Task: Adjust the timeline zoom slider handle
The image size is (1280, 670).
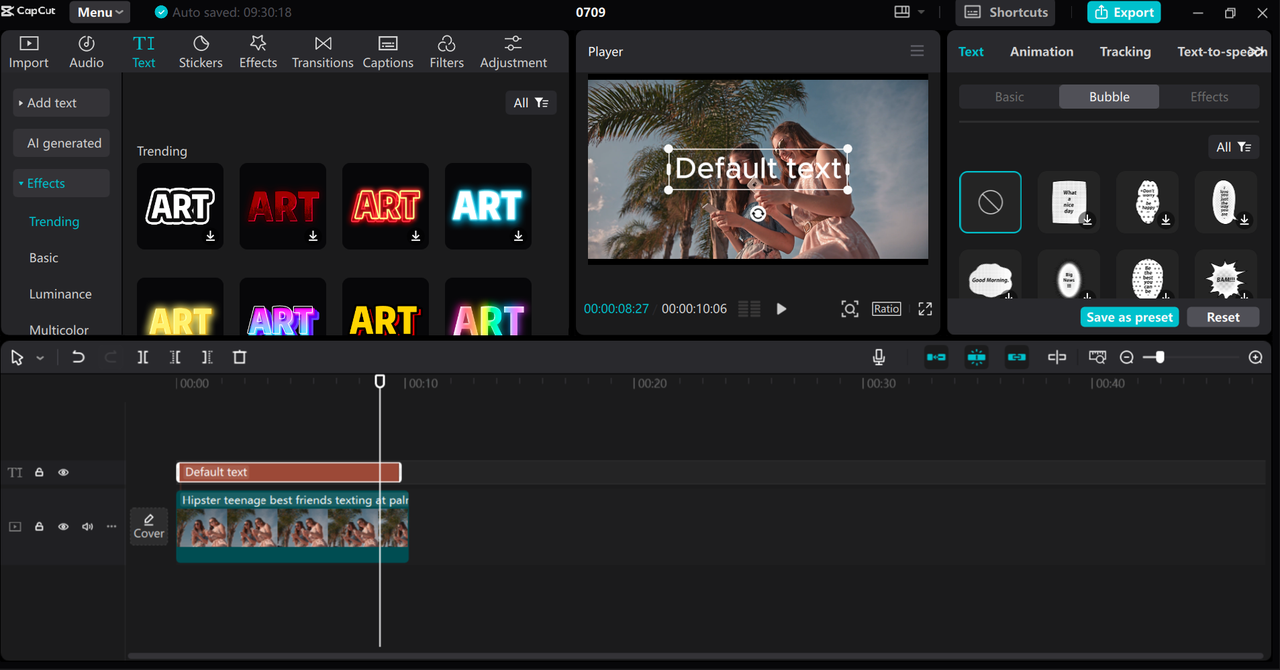Action: 1159,357
